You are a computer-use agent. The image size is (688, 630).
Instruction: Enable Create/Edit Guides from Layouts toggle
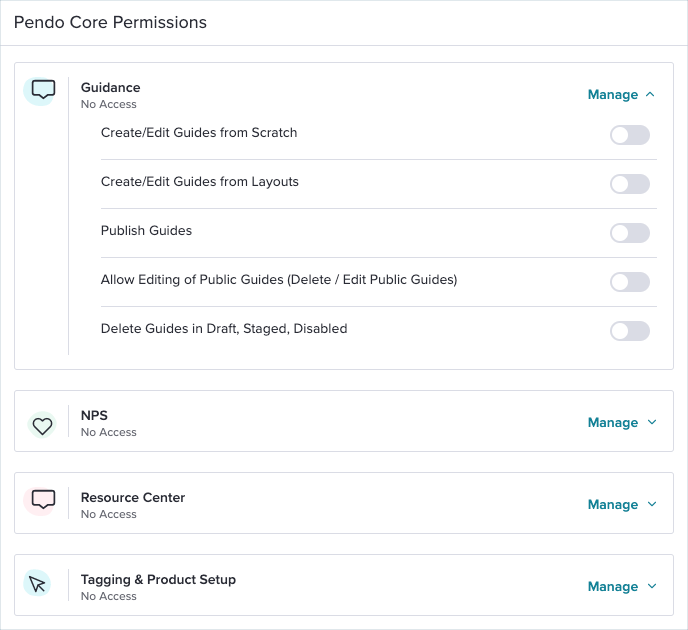click(x=630, y=184)
